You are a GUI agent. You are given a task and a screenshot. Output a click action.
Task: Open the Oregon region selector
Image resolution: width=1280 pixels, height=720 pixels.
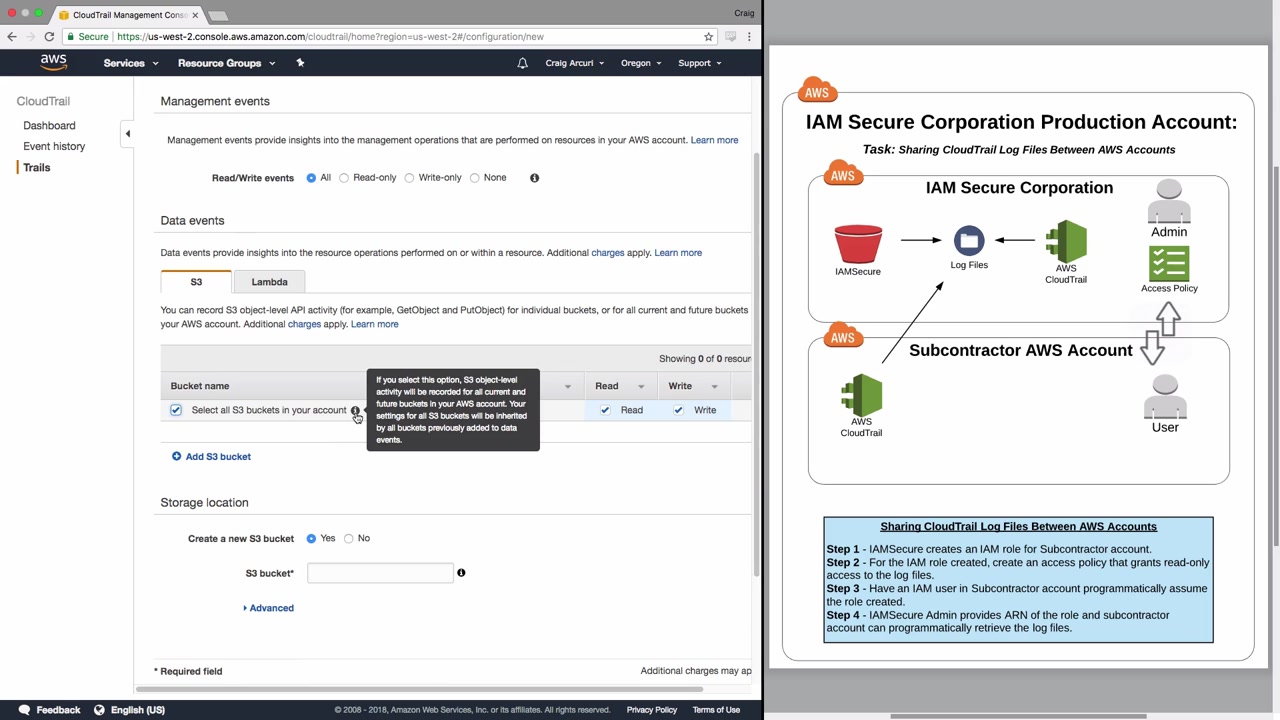tap(641, 63)
